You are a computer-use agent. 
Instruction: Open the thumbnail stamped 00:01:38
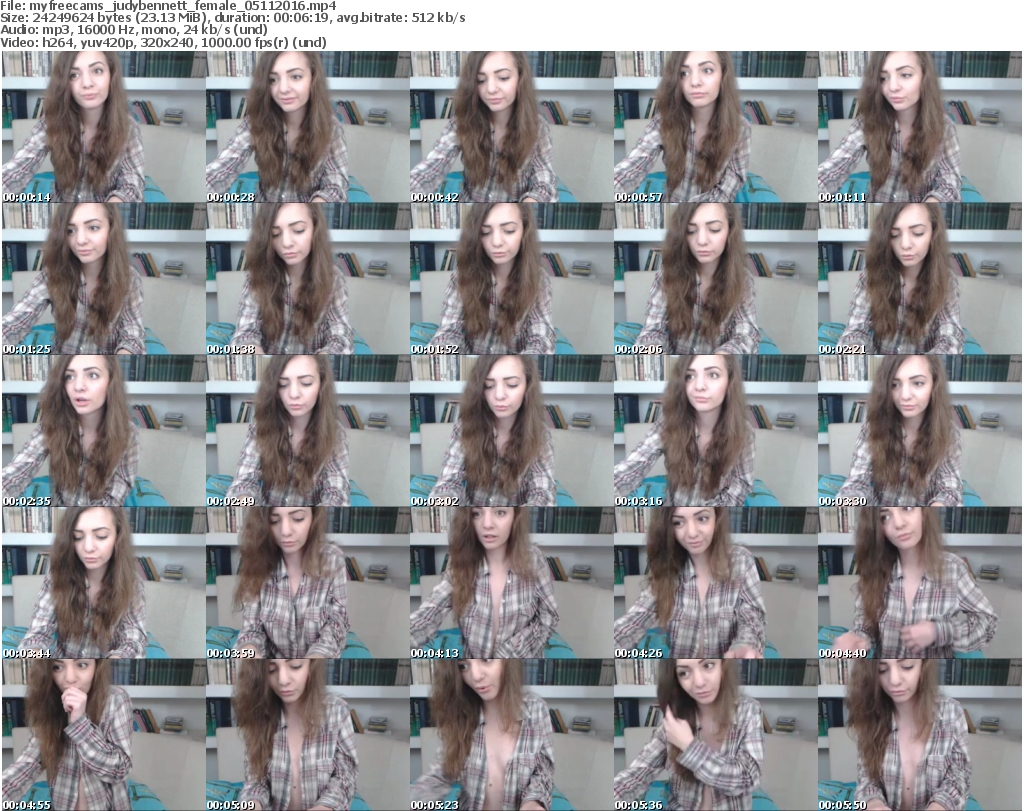(x=308, y=279)
